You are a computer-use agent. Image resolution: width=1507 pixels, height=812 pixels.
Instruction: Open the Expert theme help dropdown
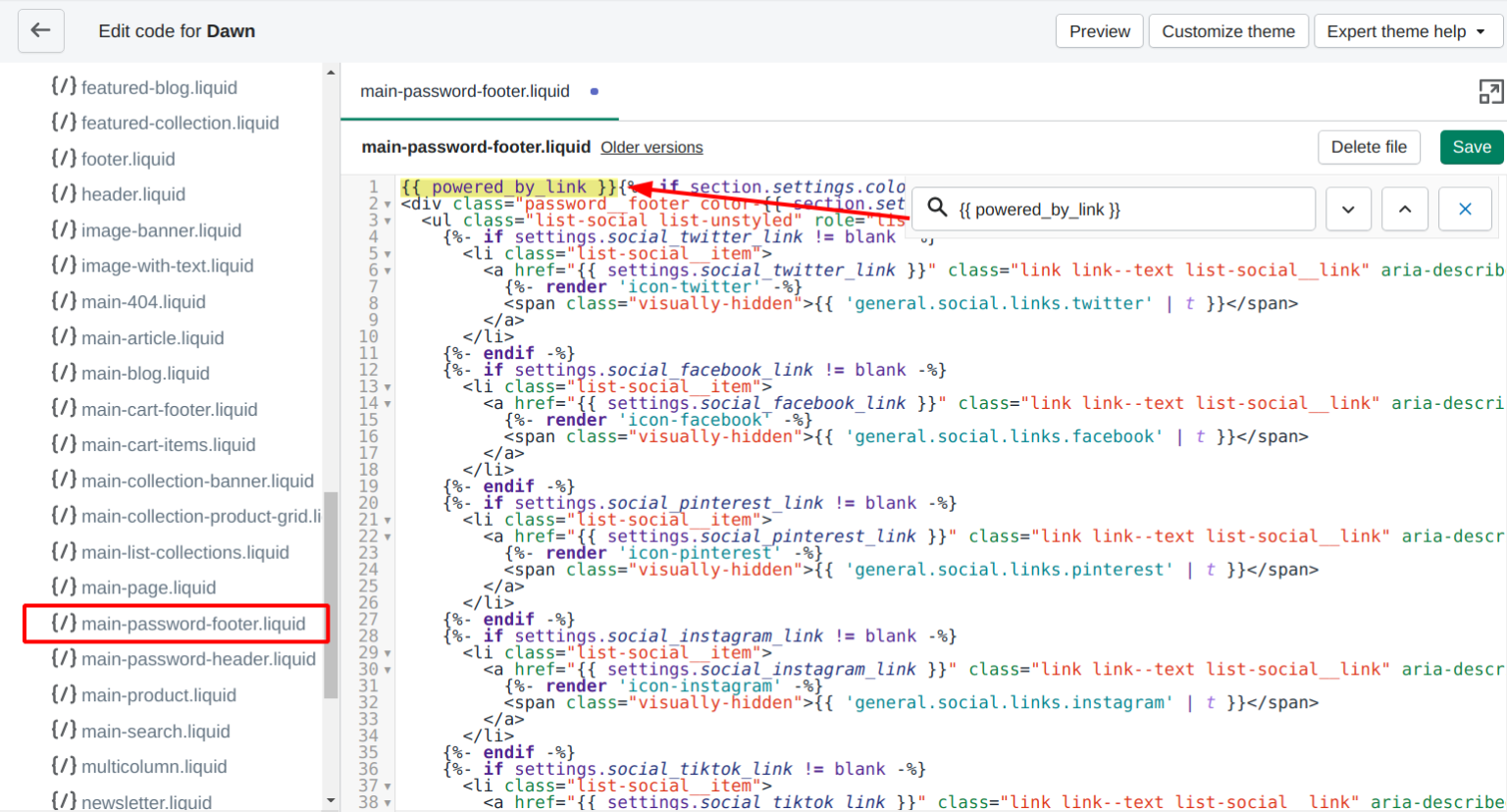tap(1407, 31)
